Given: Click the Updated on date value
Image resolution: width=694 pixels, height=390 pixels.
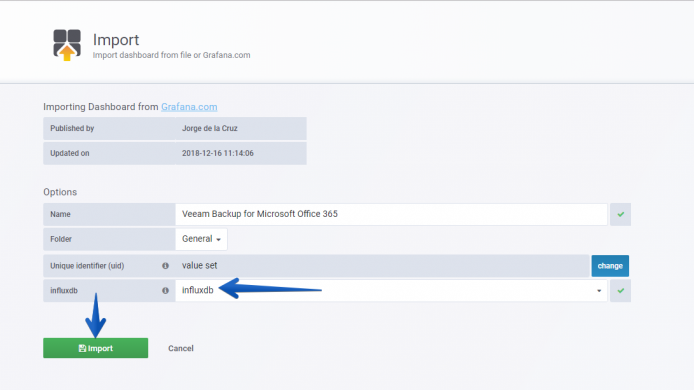Looking at the screenshot, I should [218, 153].
